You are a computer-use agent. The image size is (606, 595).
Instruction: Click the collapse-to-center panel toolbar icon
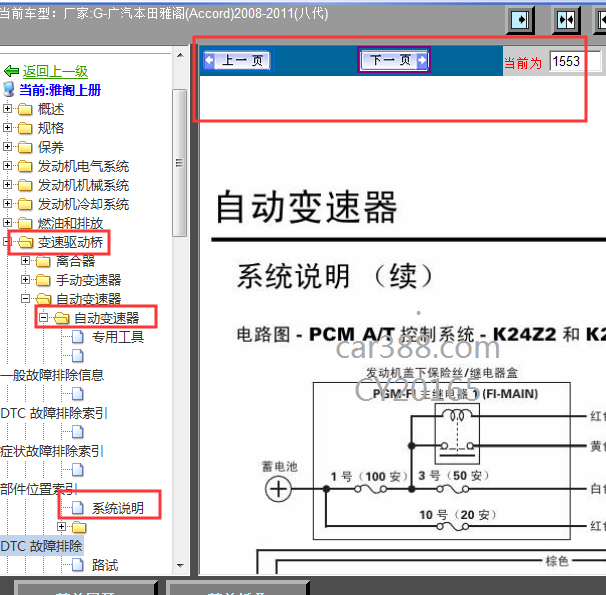point(566,20)
